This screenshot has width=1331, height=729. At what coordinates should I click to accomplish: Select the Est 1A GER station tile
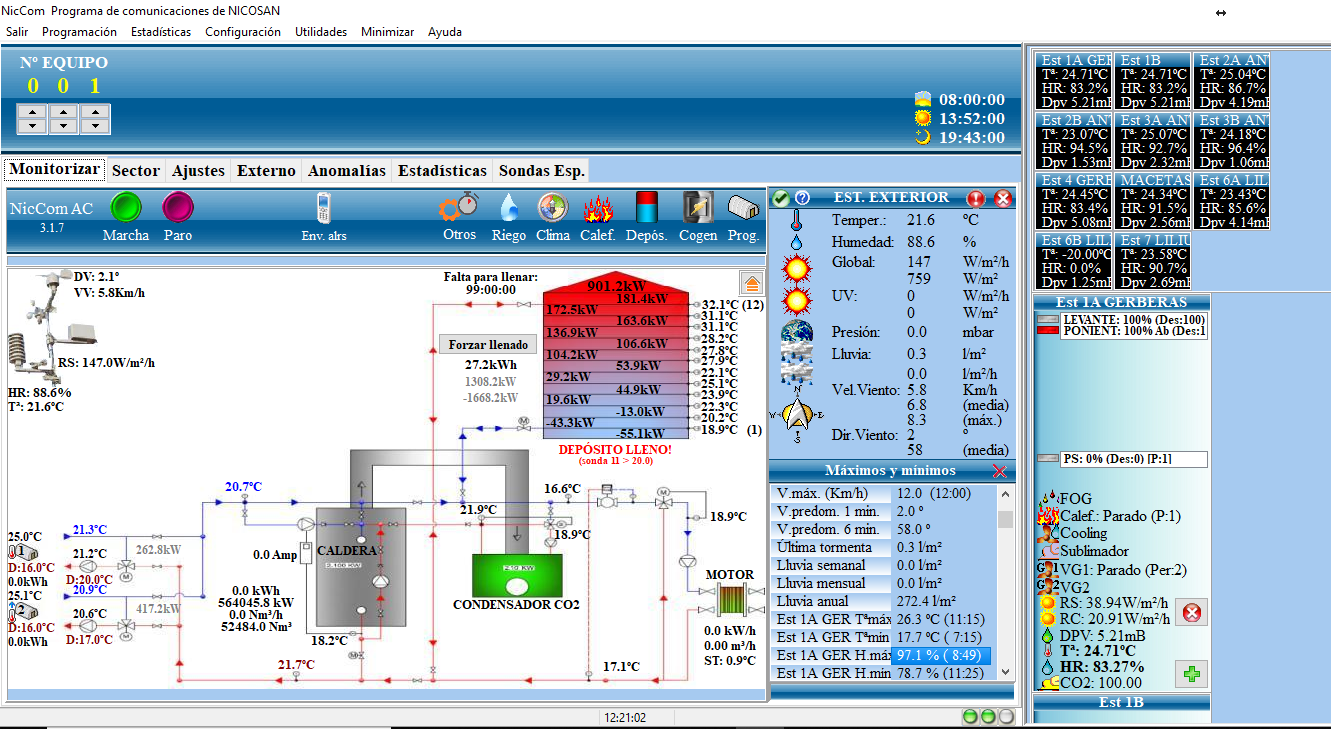coord(1074,81)
